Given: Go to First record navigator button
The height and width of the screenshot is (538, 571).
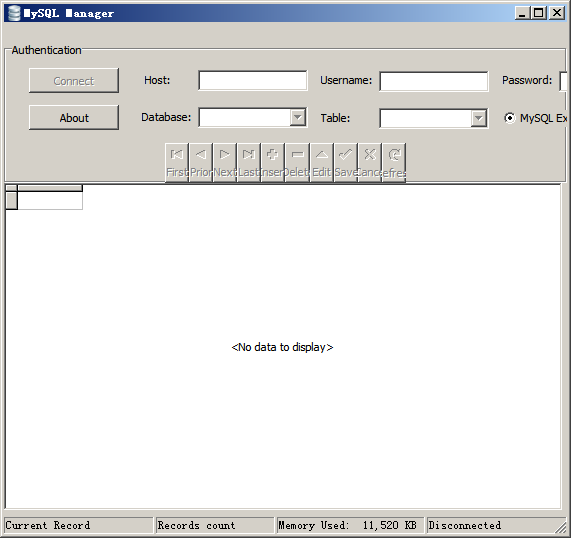Looking at the screenshot, I should pos(177,162).
